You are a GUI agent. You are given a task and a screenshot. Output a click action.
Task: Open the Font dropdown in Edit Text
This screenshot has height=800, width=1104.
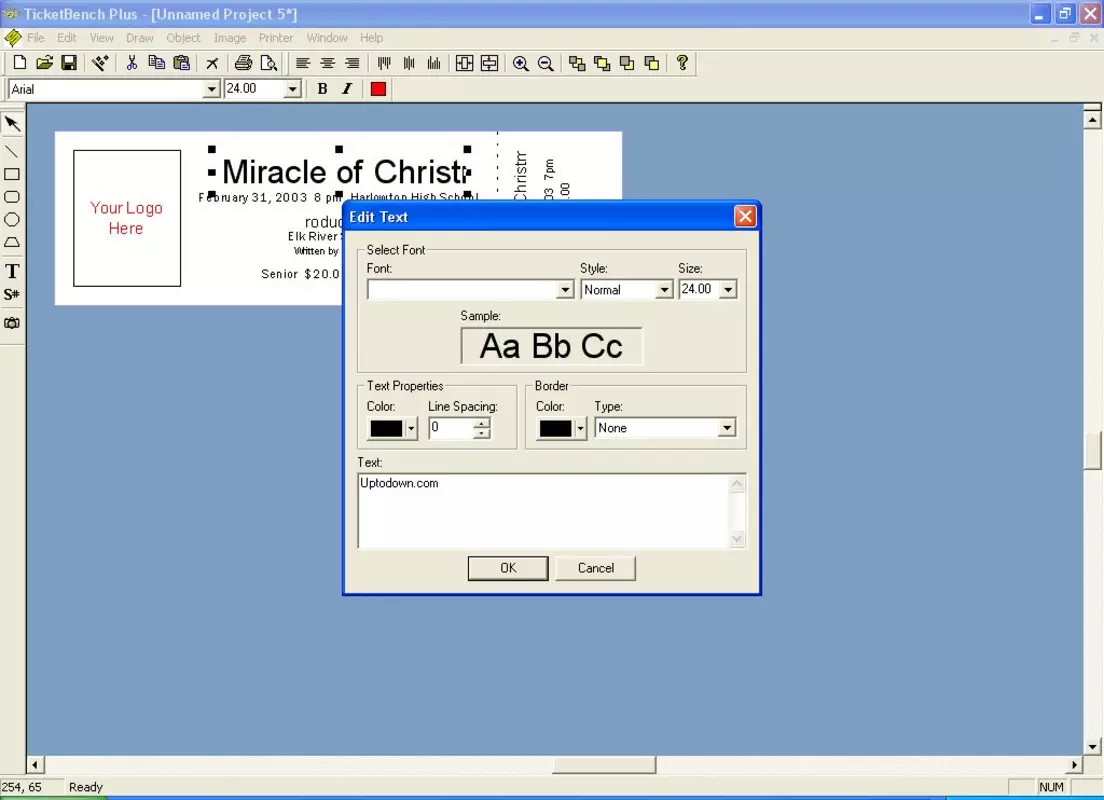565,289
